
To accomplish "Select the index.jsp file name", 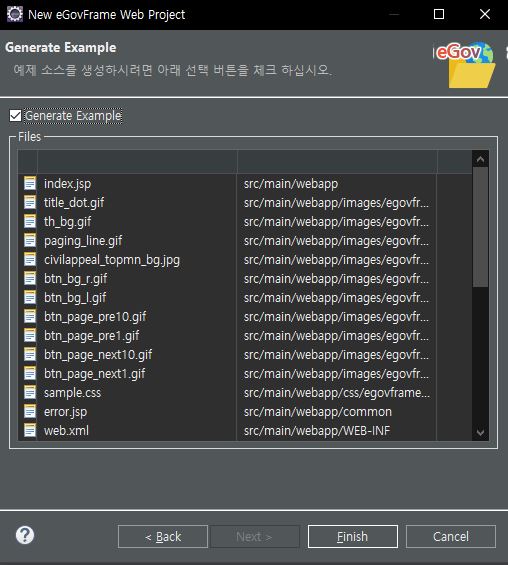I will [67, 184].
